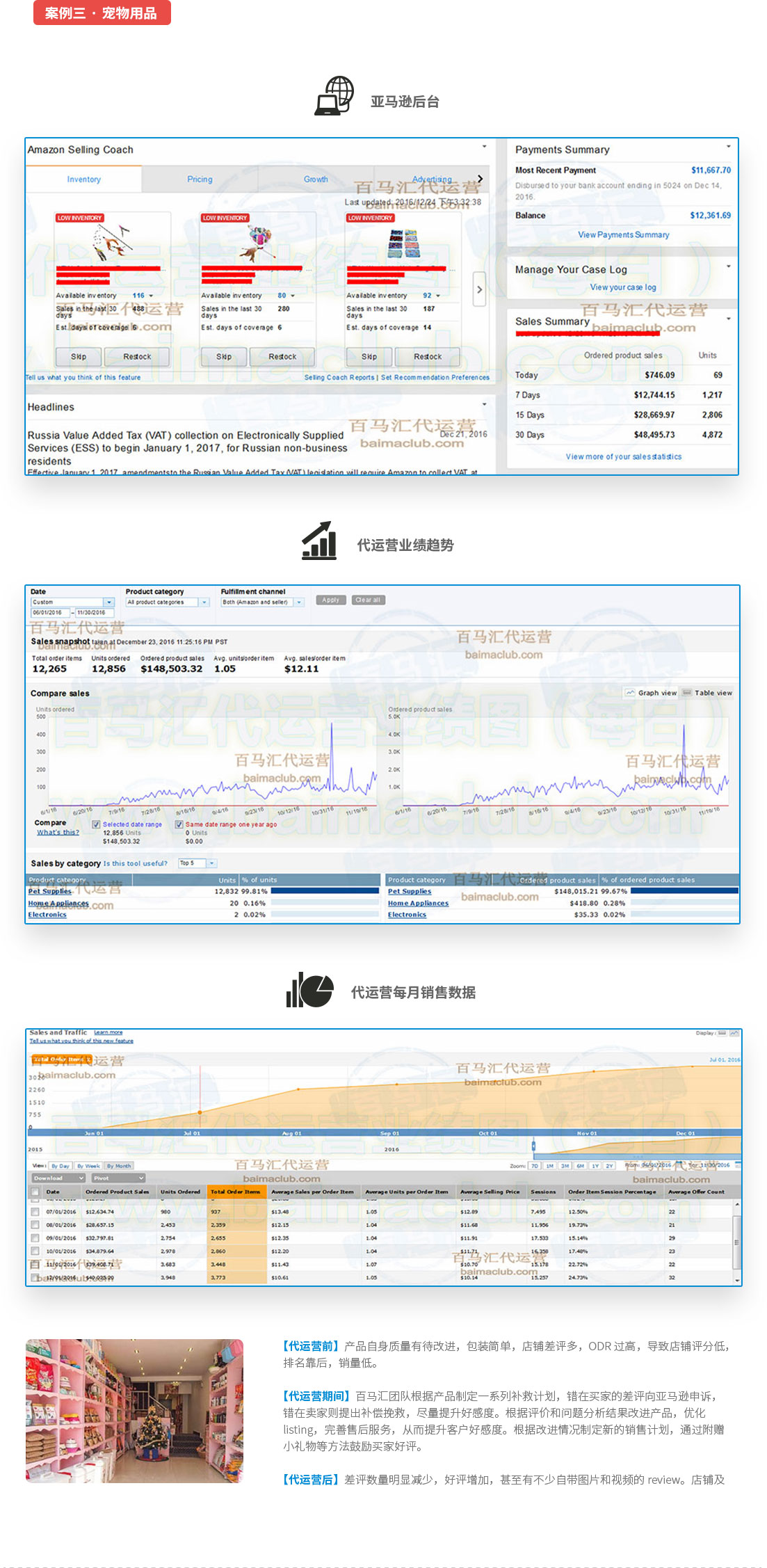This screenshot has width=767, height=1568.
Task: Switch to Graph view icon in Compare sales
Action: pos(630,693)
